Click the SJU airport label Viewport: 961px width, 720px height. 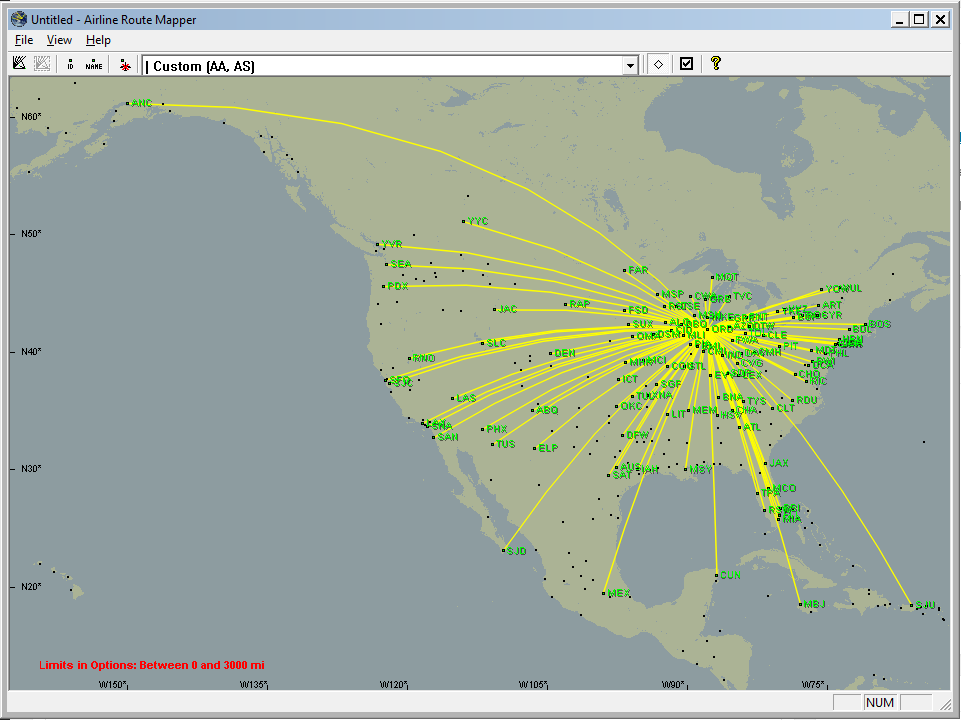925,606
